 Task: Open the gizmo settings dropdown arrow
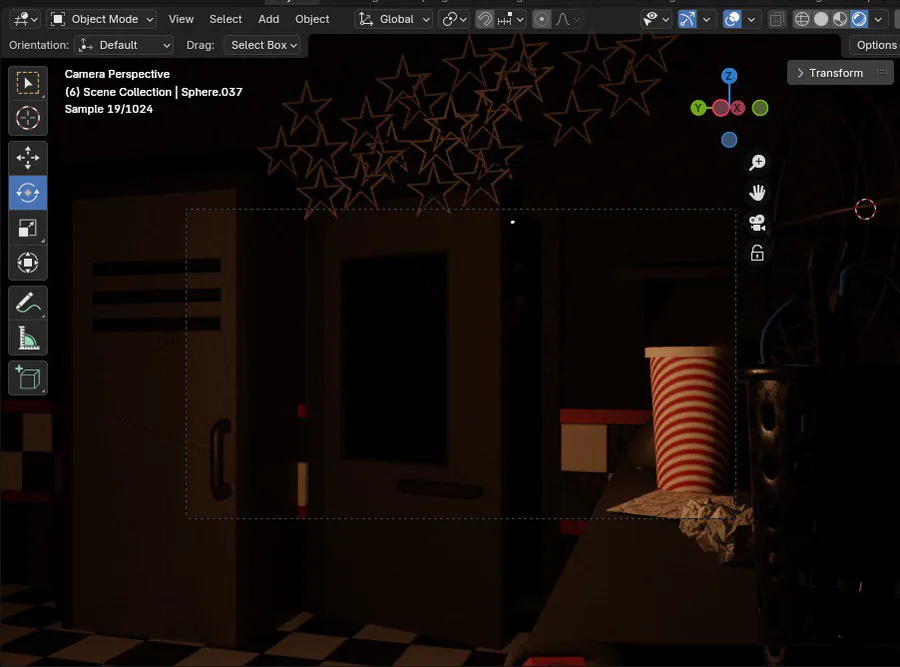(x=707, y=20)
